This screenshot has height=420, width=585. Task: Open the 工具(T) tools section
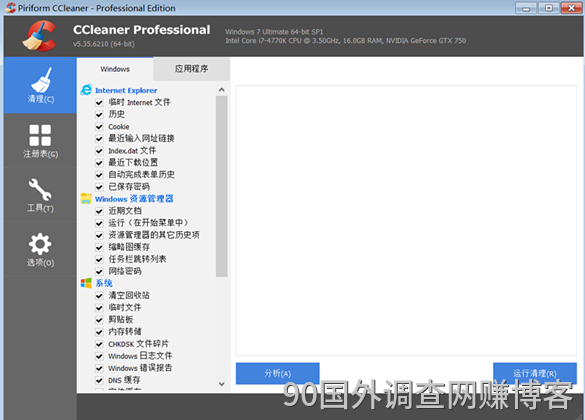[x=40, y=195]
